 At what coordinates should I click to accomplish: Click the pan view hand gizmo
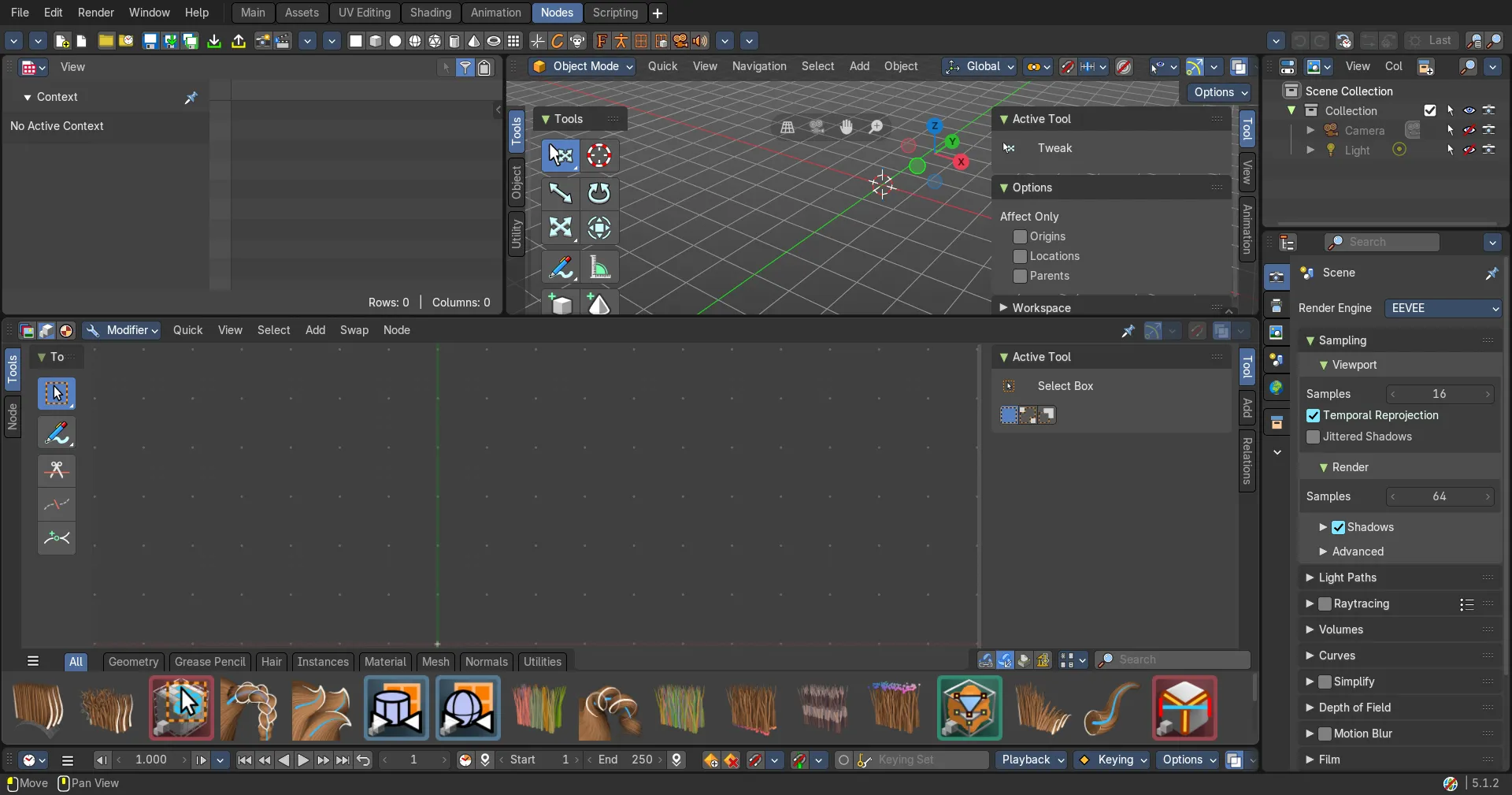coord(847,127)
